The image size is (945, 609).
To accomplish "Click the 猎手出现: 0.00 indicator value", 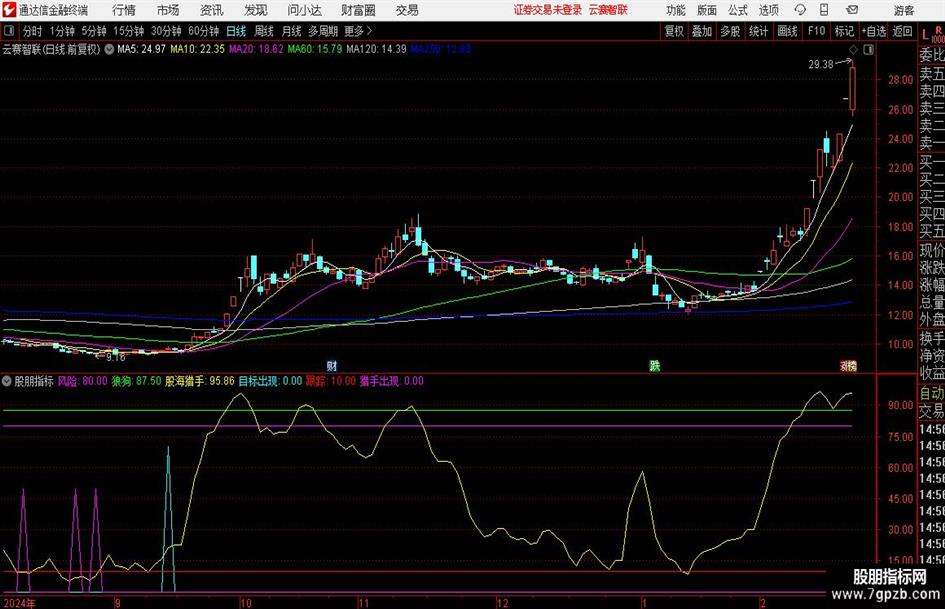I will [x=392, y=381].
